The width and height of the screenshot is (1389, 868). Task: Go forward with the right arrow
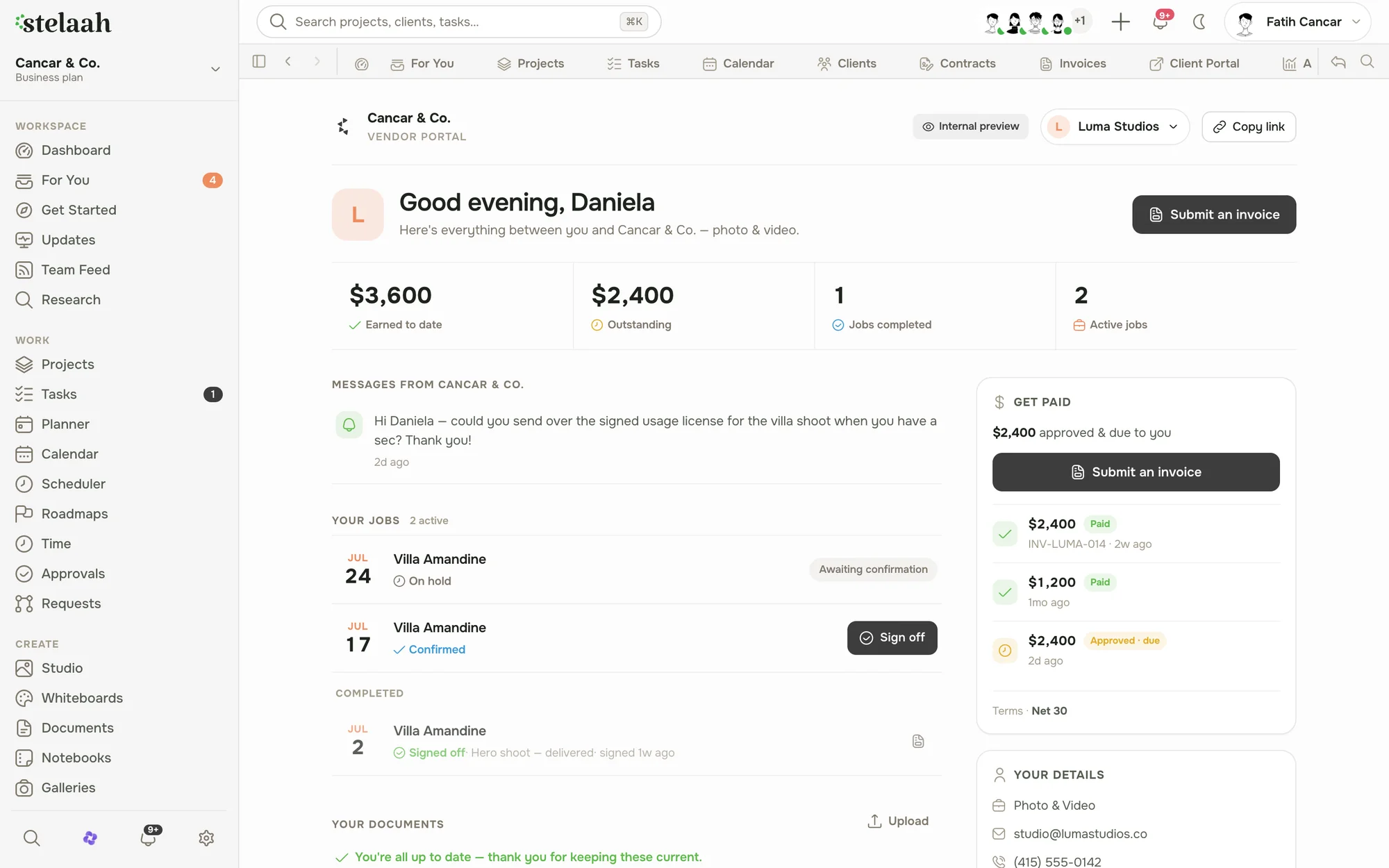click(317, 62)
